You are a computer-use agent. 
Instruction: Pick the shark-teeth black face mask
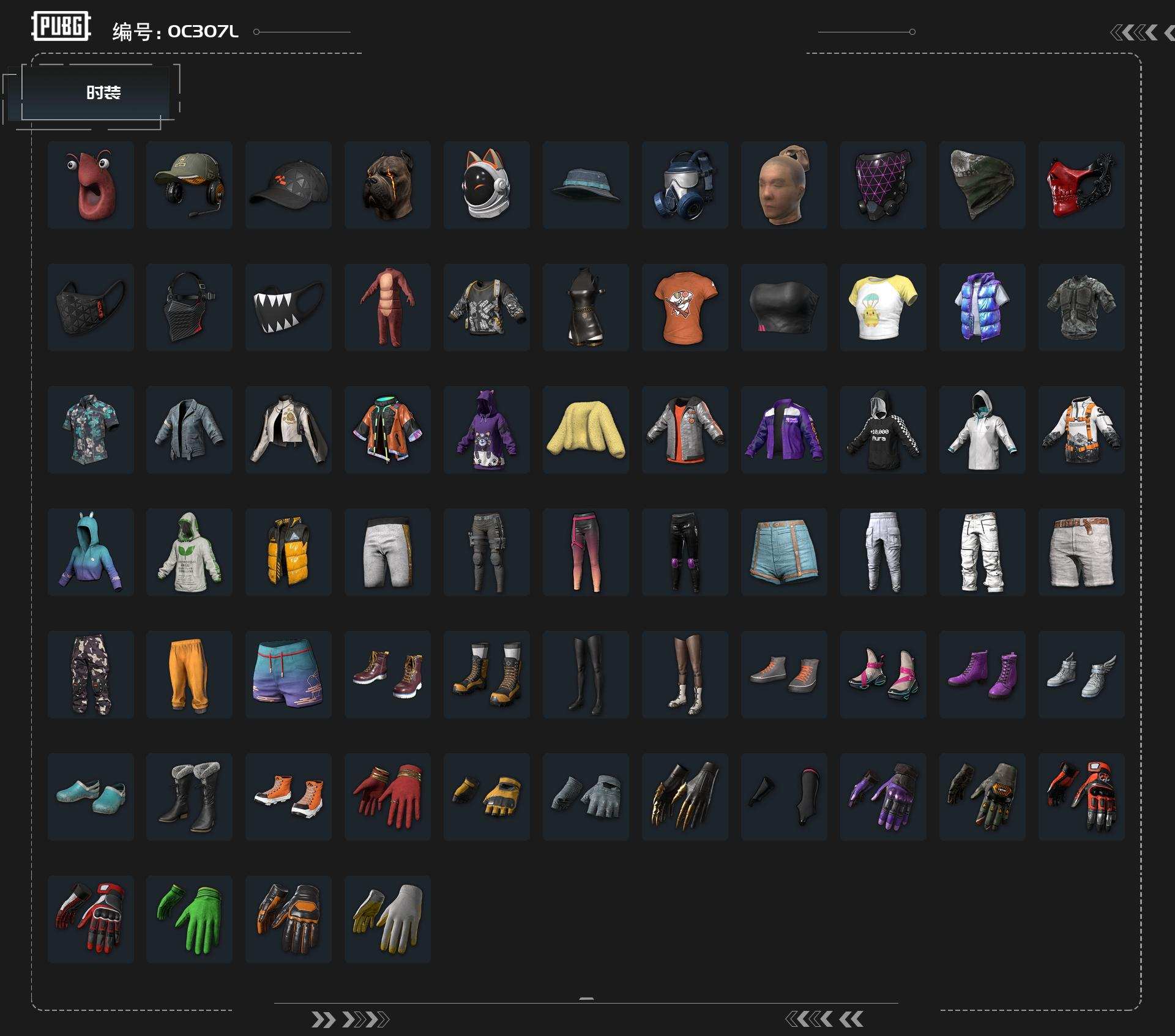coord(288,307)
